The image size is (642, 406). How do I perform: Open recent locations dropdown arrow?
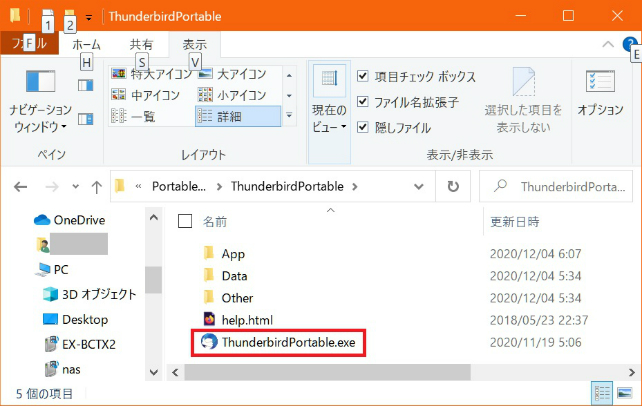pos(75,187)
